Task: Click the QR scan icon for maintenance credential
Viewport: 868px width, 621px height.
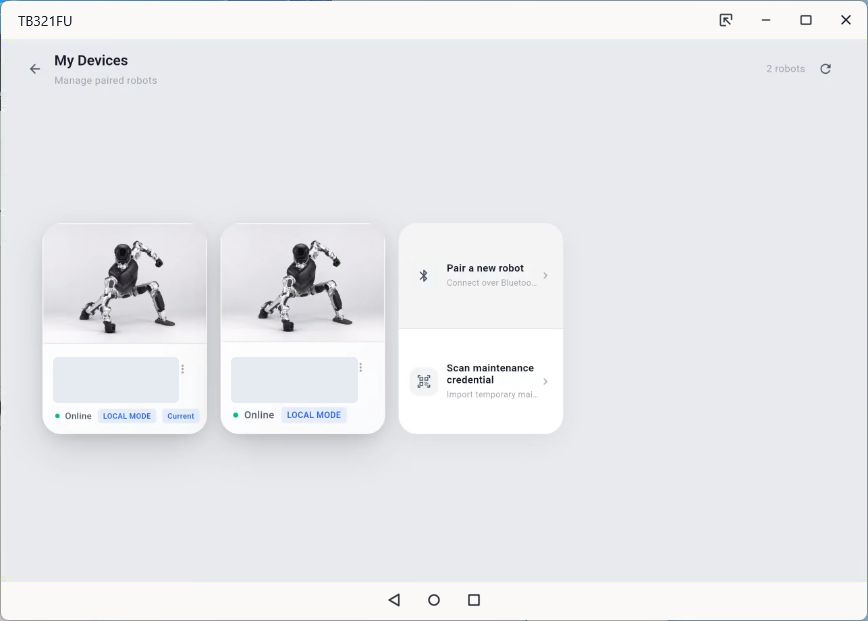Action: click(423, 381)
